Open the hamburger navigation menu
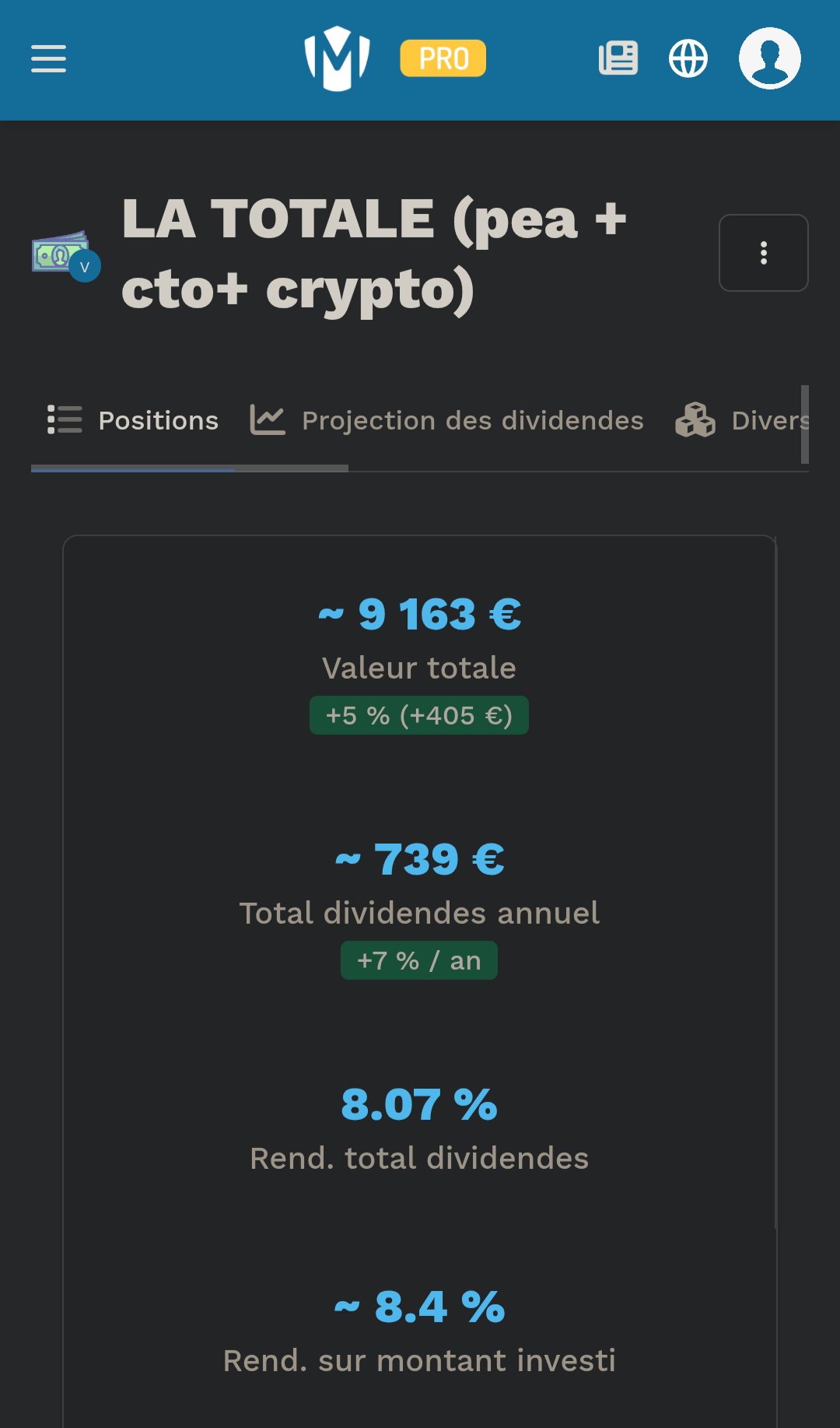The height and width of the screenshot is (1428, 840). tap(48, 58)
